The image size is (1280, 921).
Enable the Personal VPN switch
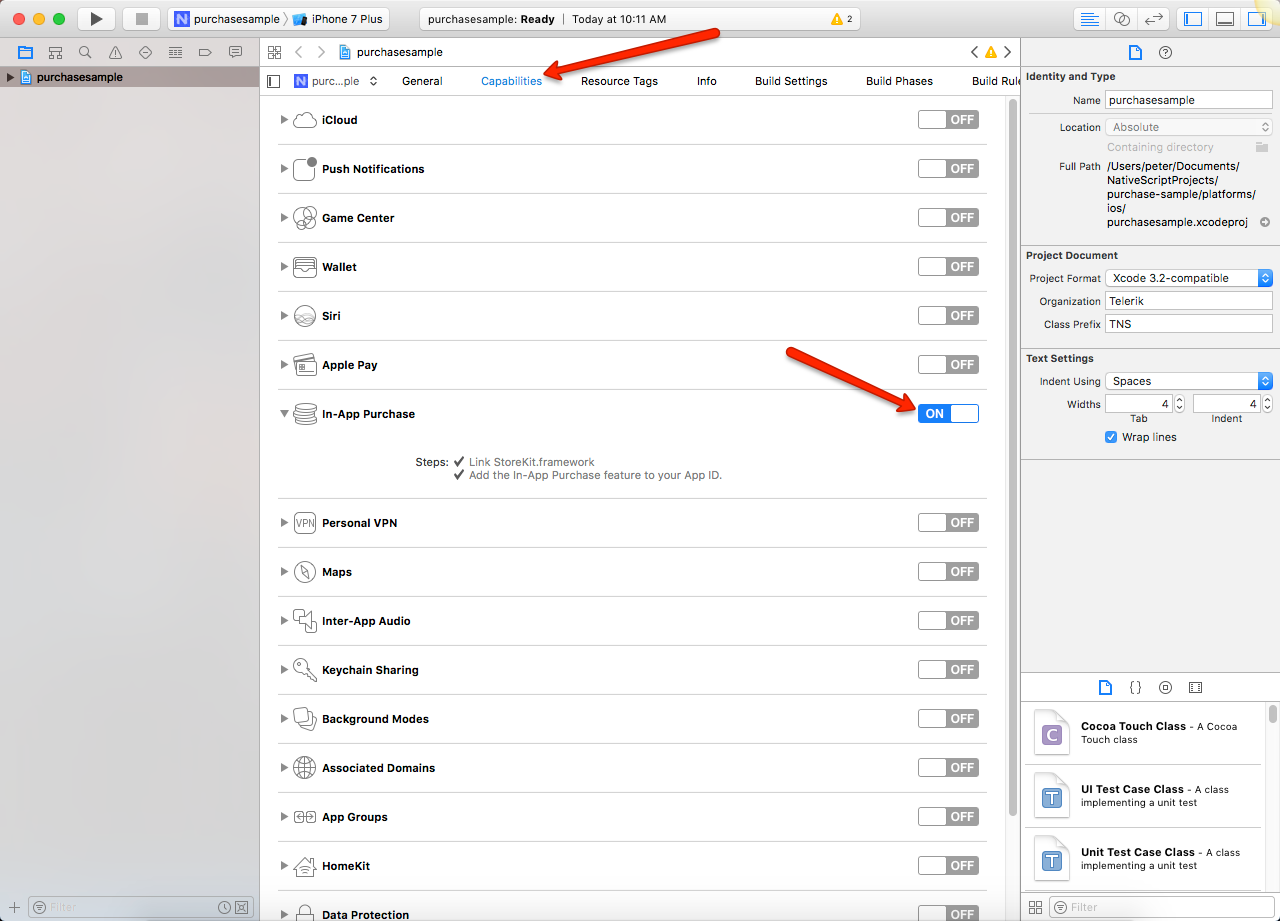coord(948,522)
